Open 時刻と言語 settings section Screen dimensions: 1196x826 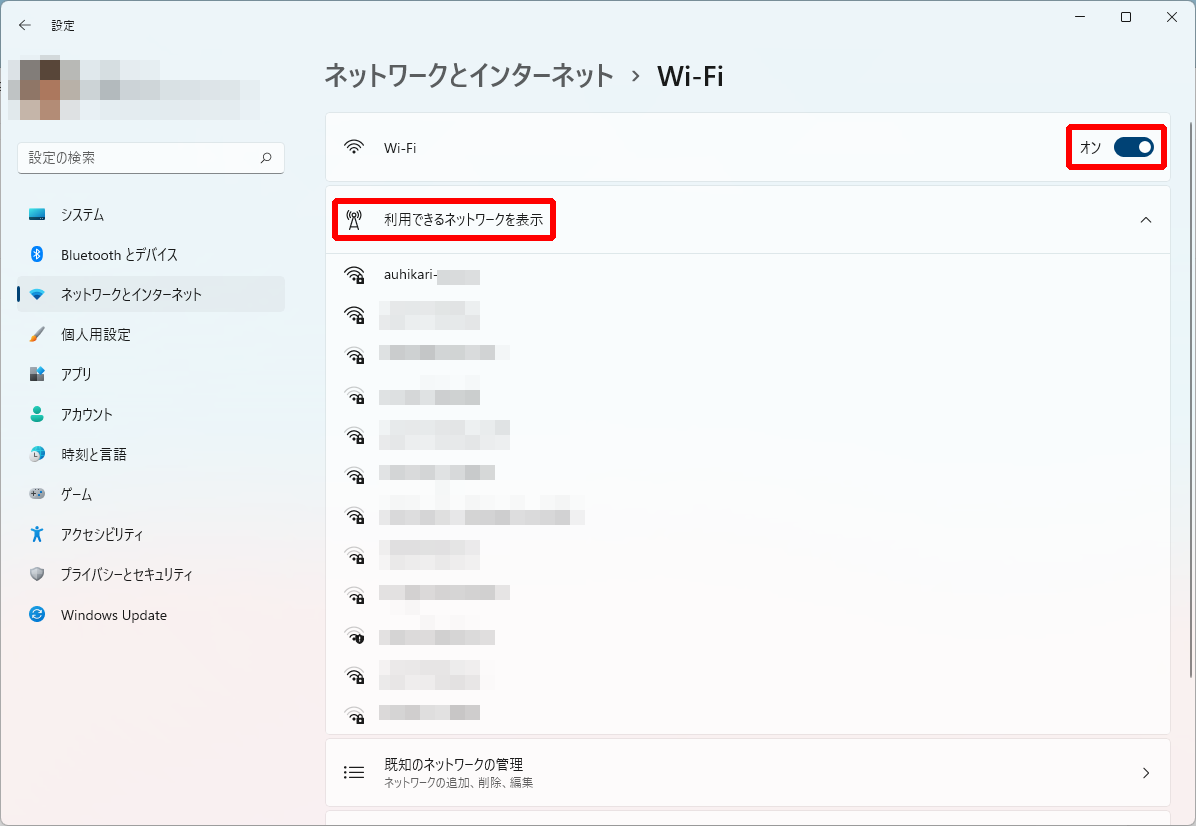point(94,454)
